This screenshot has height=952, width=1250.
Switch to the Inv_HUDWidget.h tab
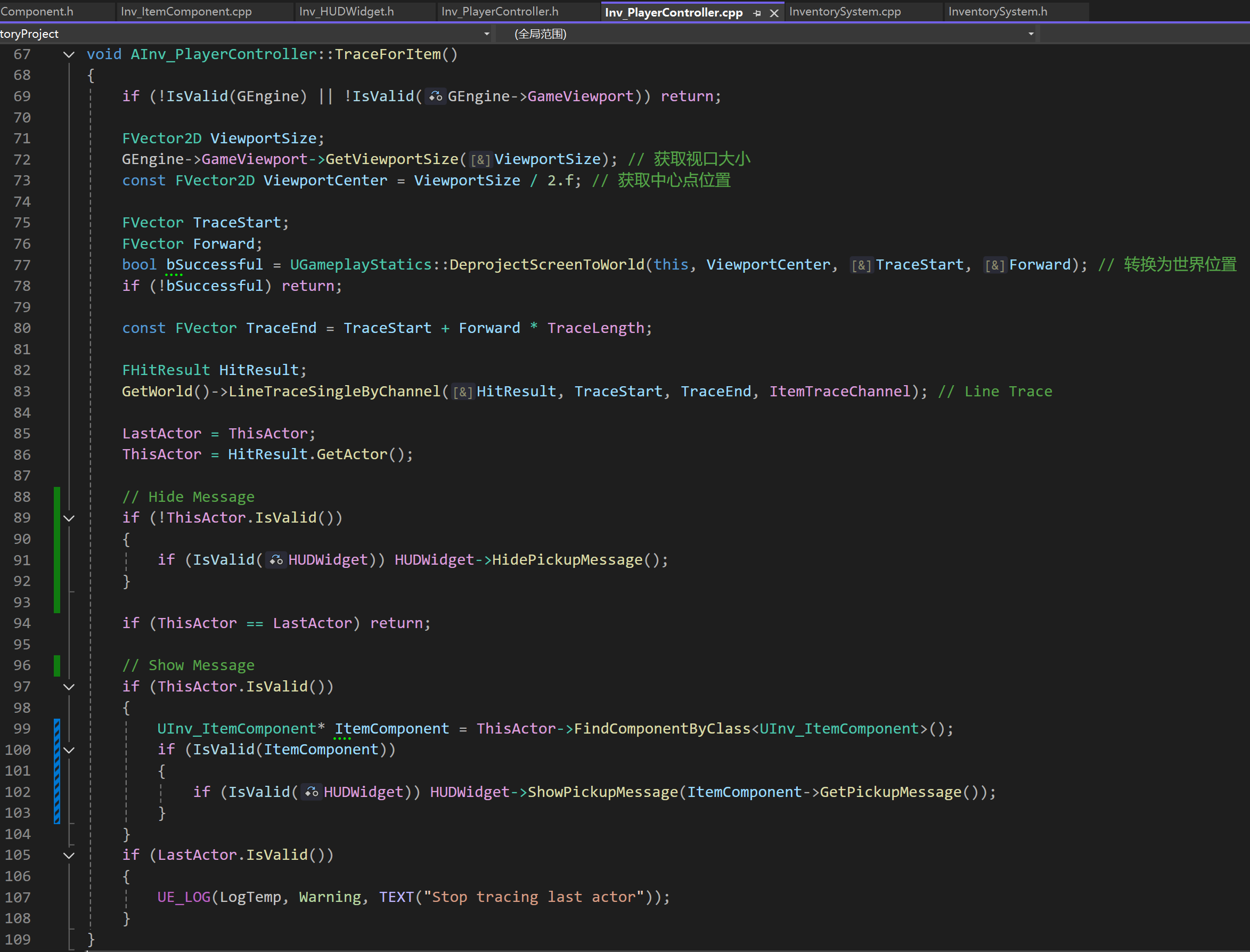point(346,11)
